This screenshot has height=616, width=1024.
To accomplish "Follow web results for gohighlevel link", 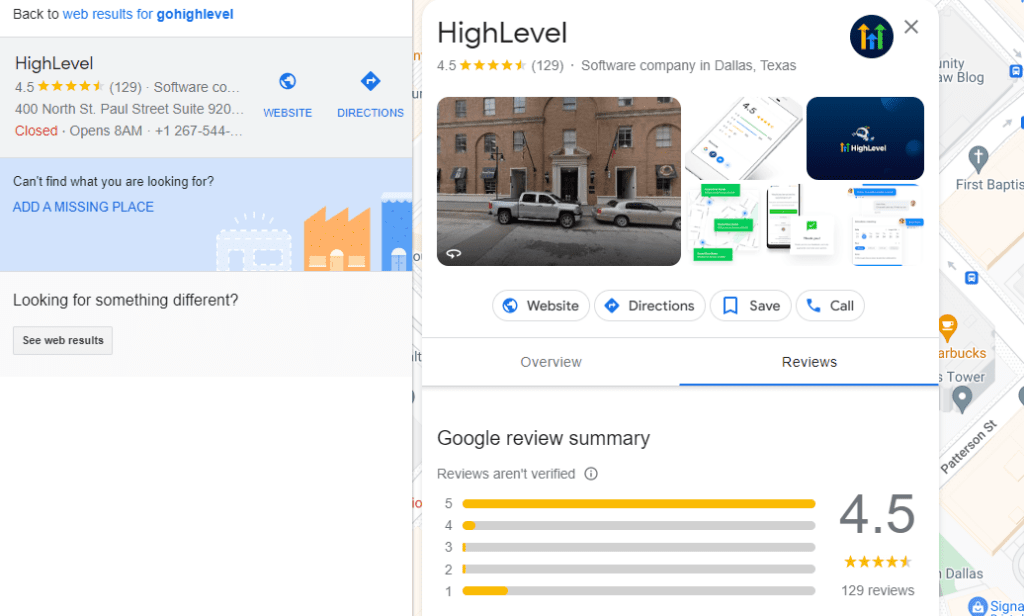I will (x=148, y=14).
